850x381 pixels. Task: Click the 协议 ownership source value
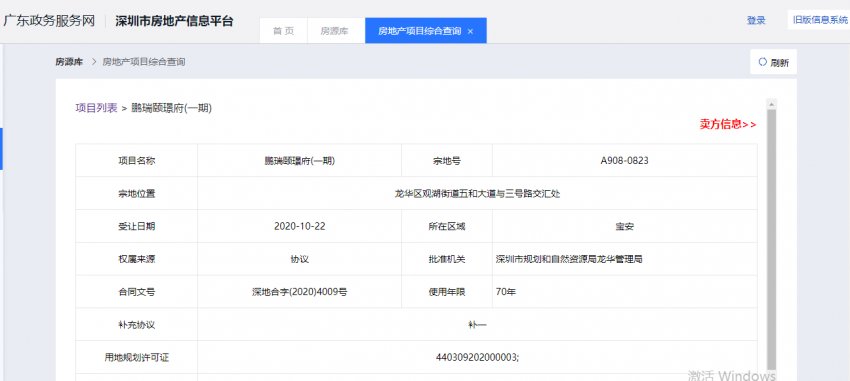point(299,259)
